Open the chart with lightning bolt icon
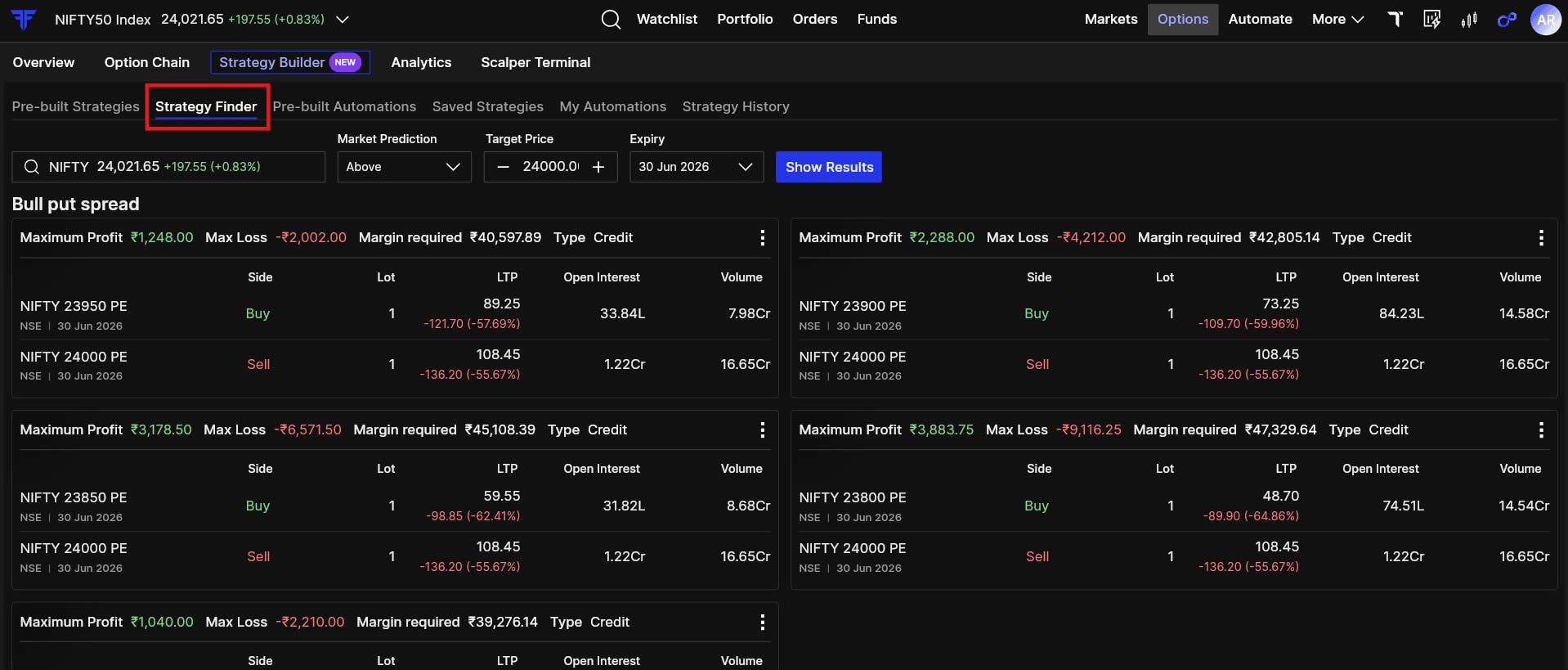 click(x=1432, y=19)
